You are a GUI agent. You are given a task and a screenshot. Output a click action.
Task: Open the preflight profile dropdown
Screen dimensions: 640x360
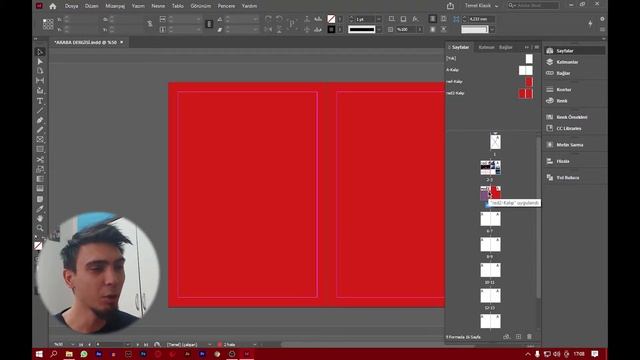tap(210, 344)
